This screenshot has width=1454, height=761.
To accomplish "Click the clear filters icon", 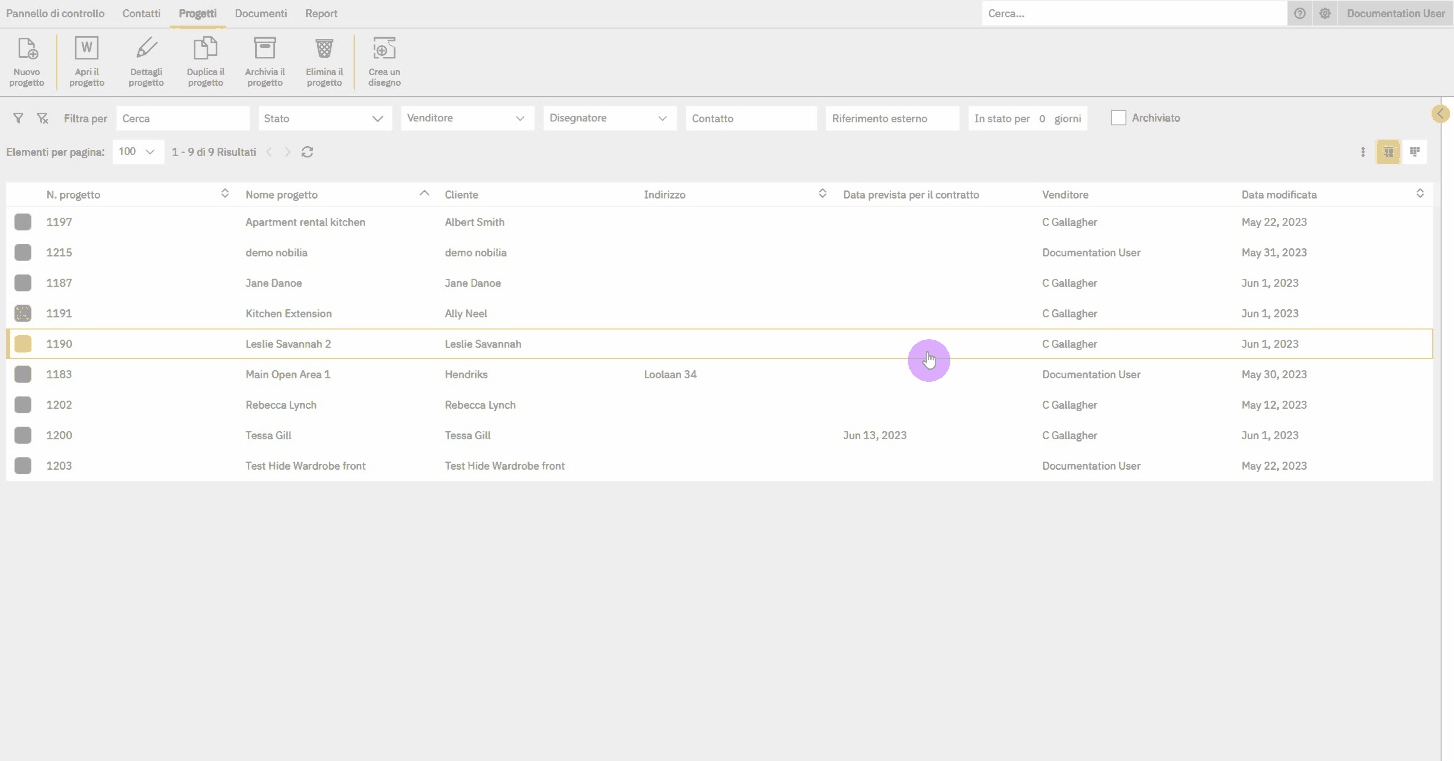I will [x=42, y=117].
